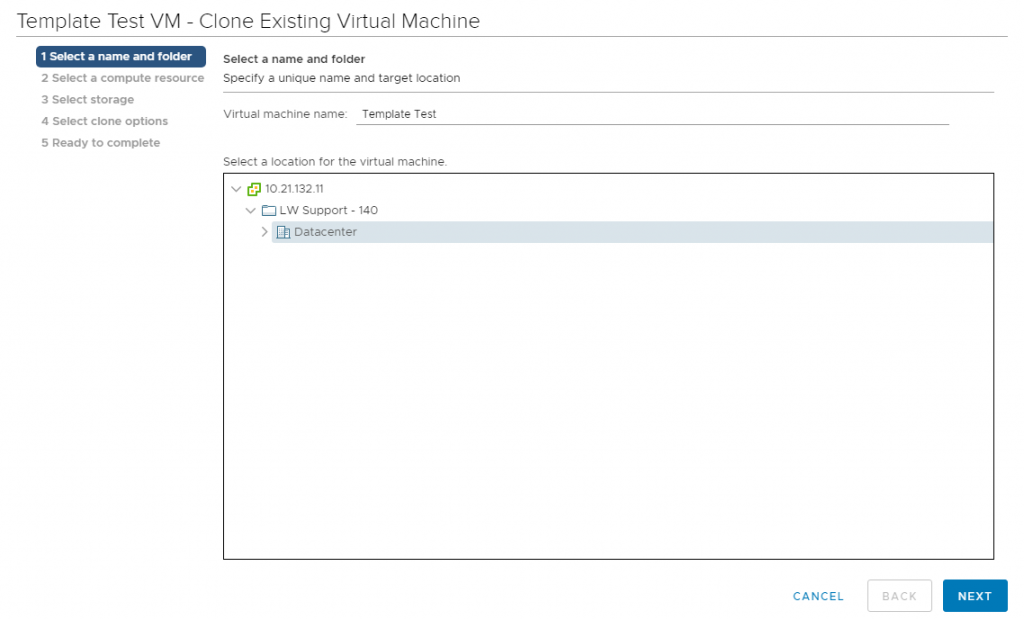This screenshot has height=620, width=1024.
Task: Open the Ready to complete step
Action: point(102,142)
